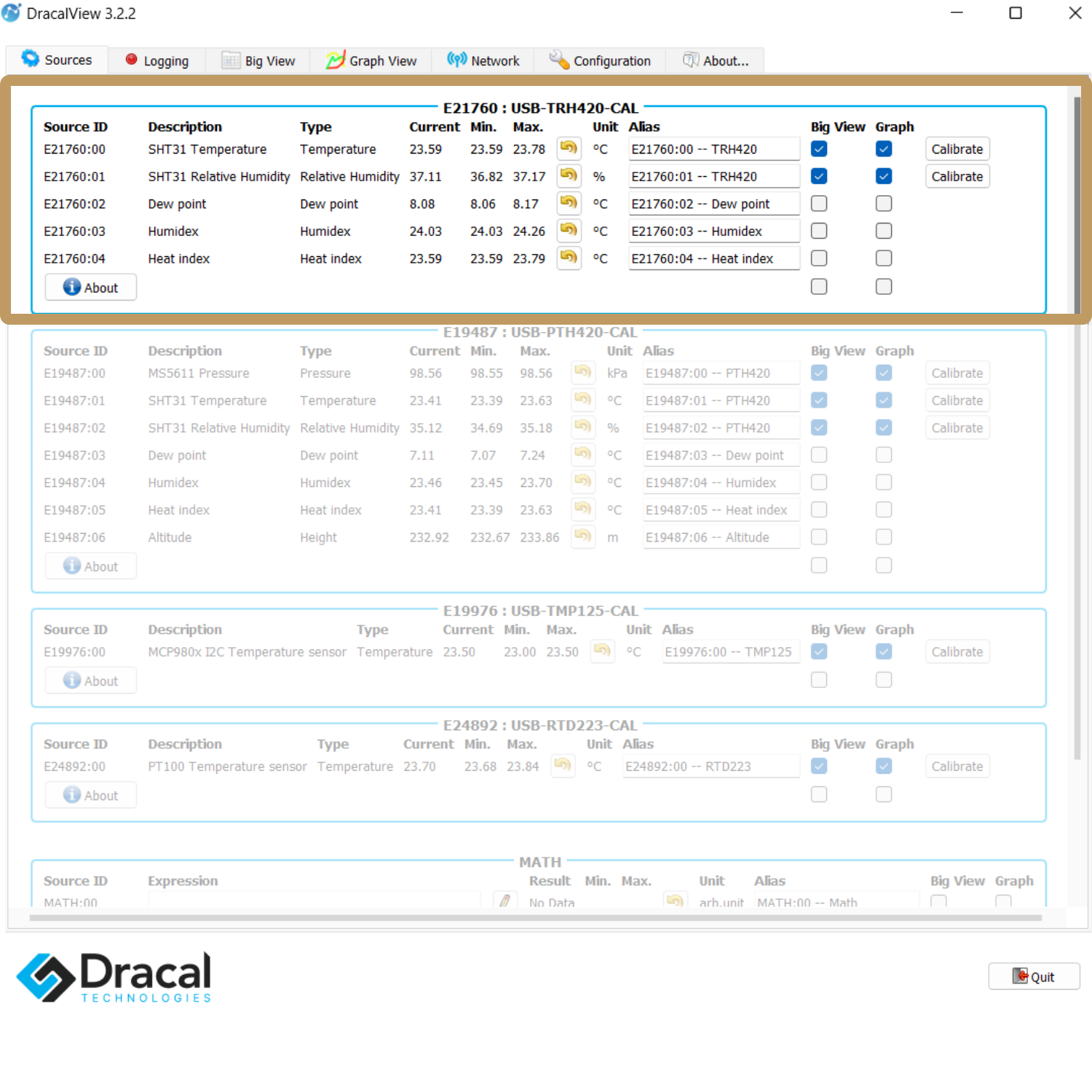The width and height of the screenshot is (1092, 1092).
Task: Open About for the E21760 USB-TRH420-CAL device
Action: pos(90,287)
